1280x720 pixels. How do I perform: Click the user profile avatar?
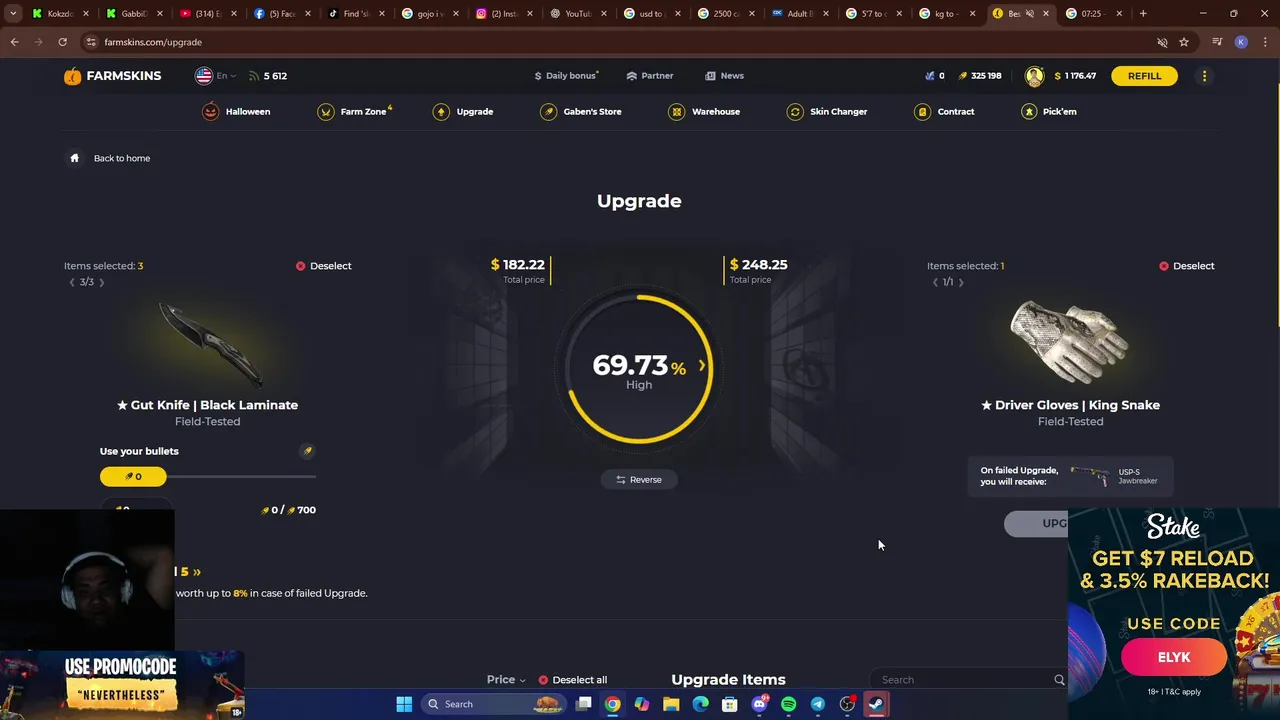(x=1034, y=76)
